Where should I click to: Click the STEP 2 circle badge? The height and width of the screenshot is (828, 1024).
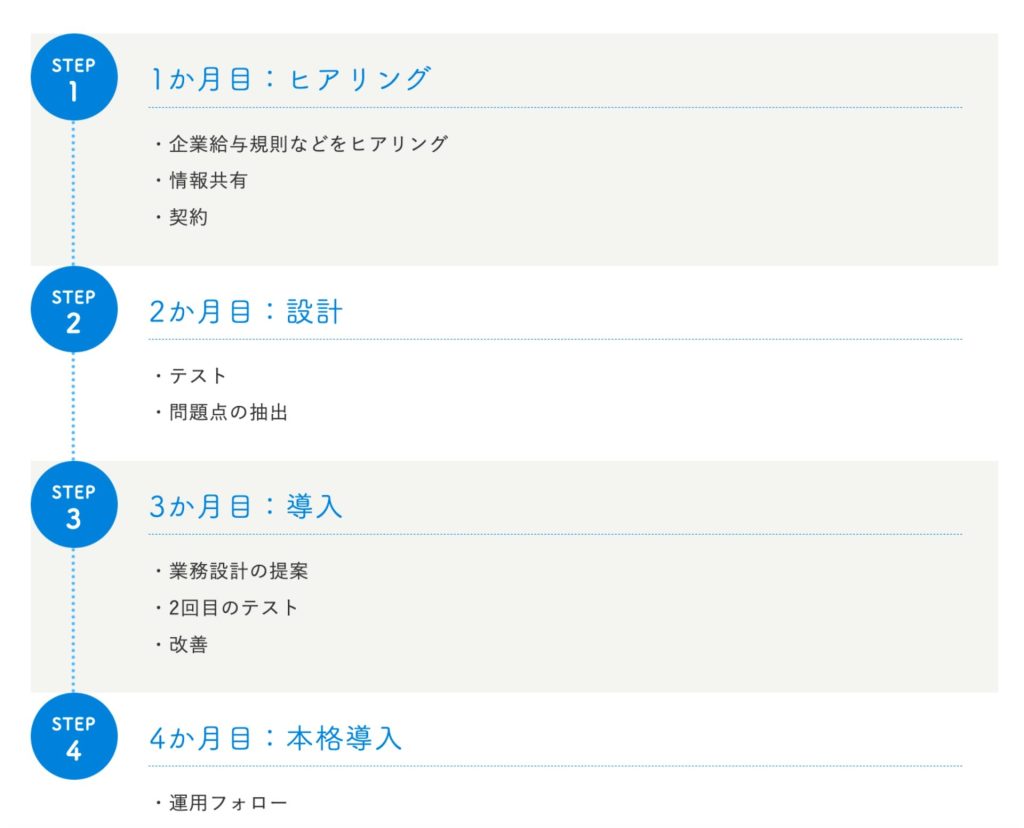(74, 309)
